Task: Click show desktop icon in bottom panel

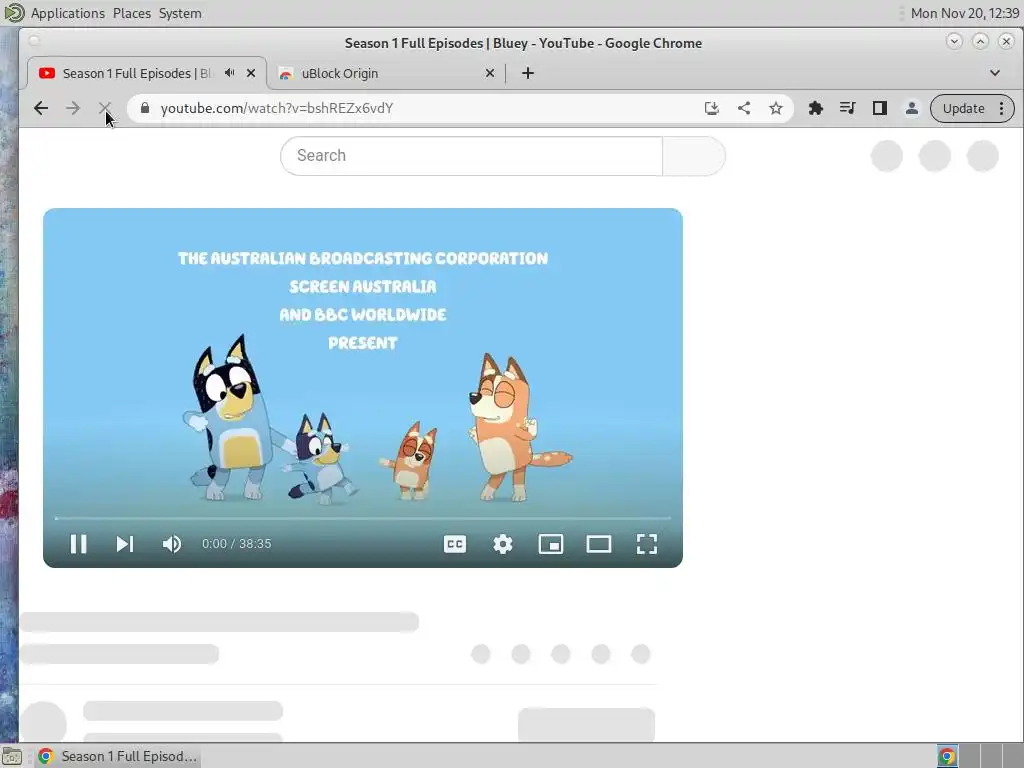Action: (x=12, y=756)
